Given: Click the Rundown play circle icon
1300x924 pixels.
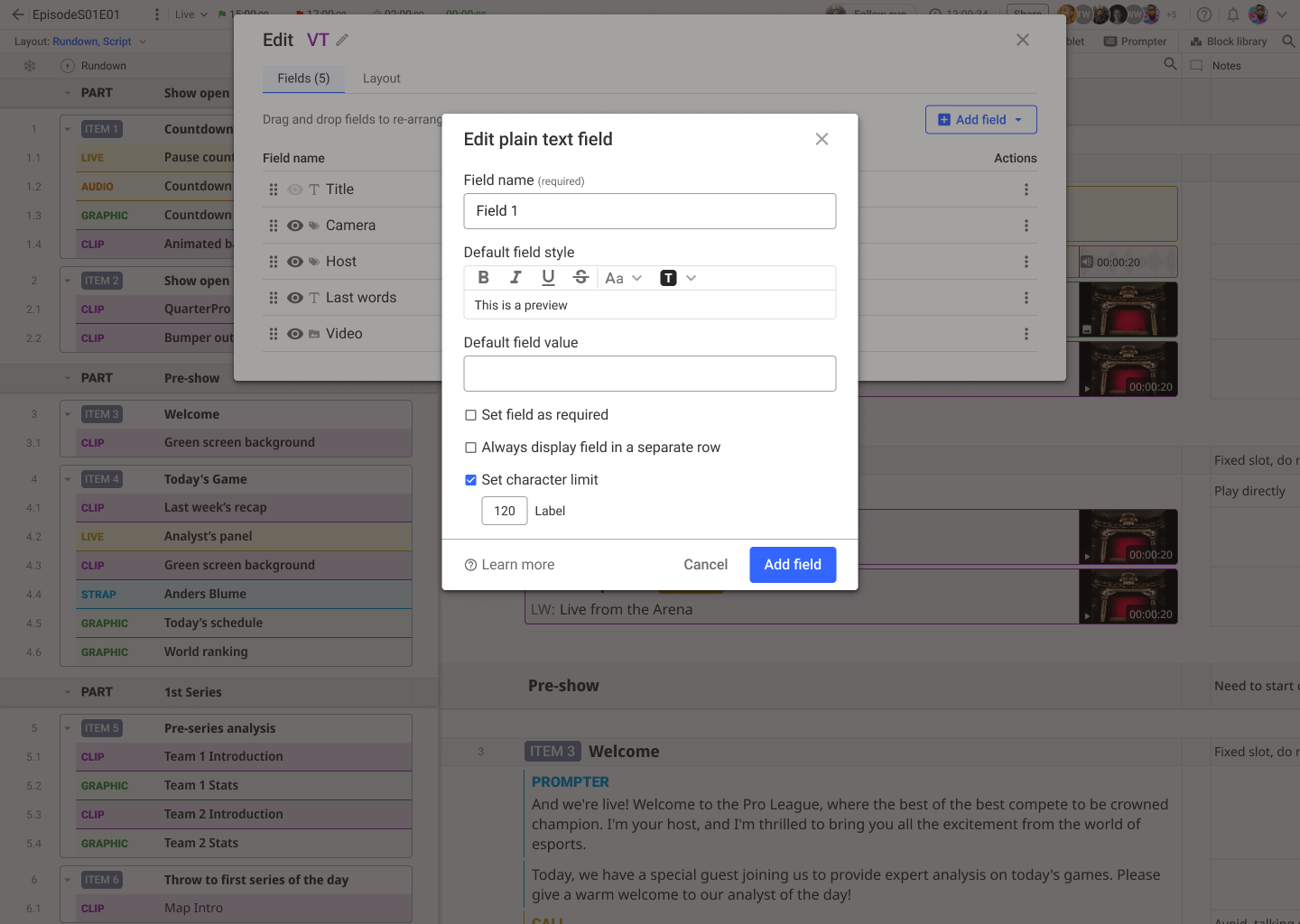Looking at the screenshot, I should pos(67,66).
